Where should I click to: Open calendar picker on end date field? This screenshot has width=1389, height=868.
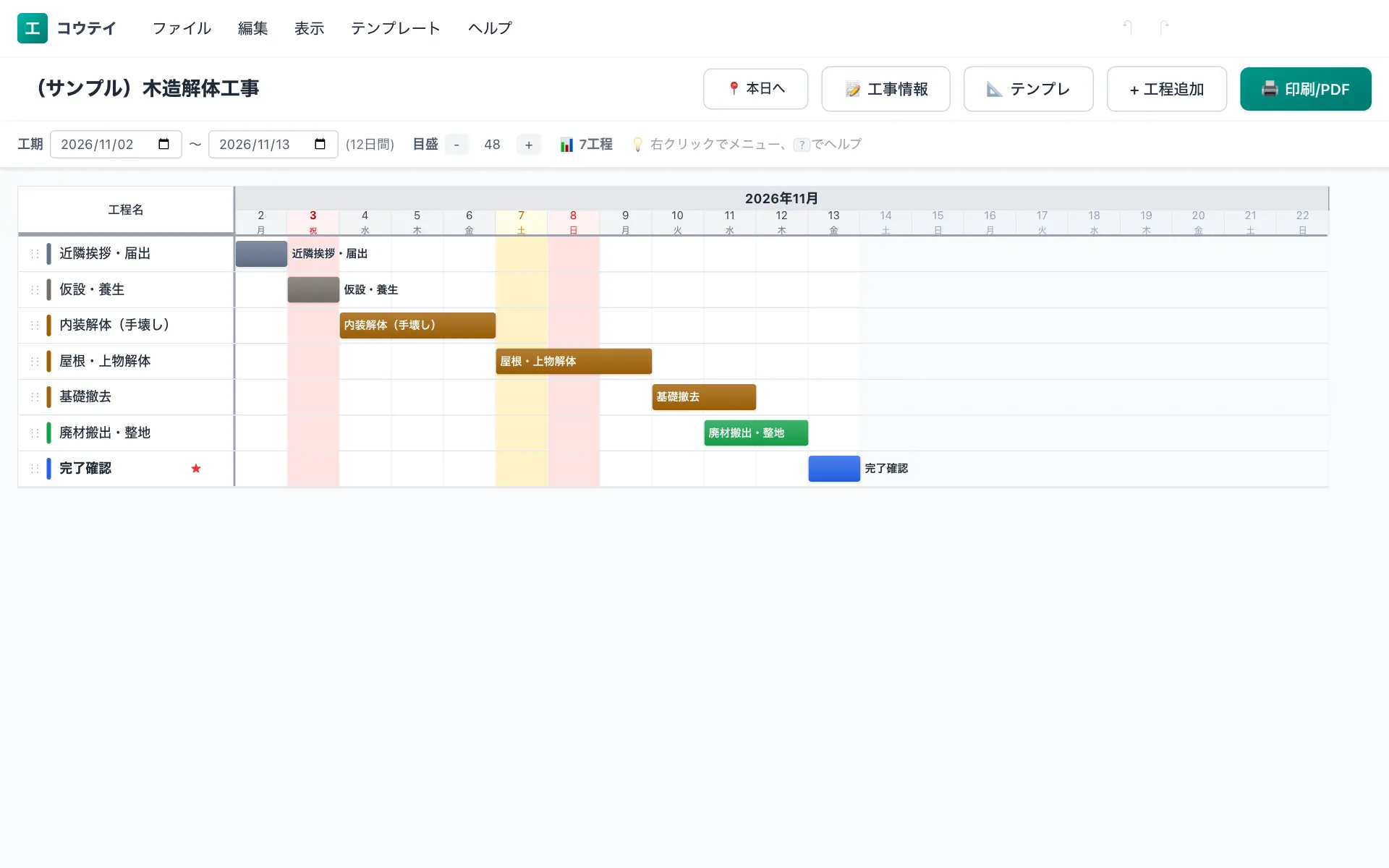pos(320,144)
